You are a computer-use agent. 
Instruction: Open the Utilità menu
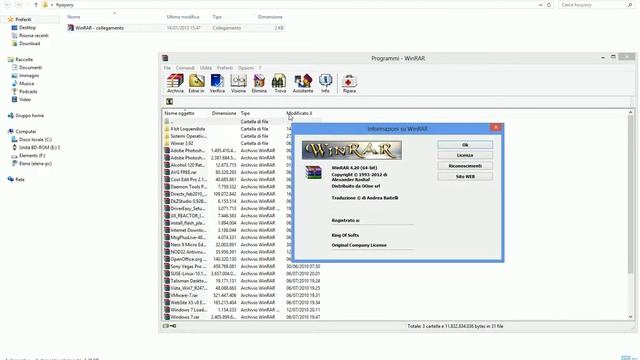206,68
